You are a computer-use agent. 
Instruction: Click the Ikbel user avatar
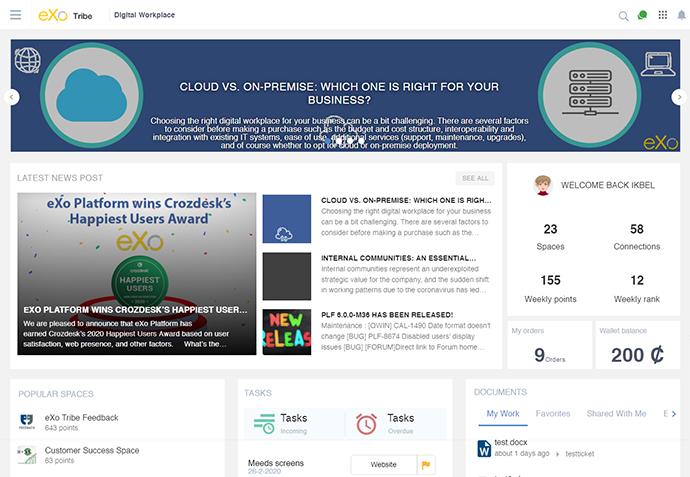pos(543,185)
